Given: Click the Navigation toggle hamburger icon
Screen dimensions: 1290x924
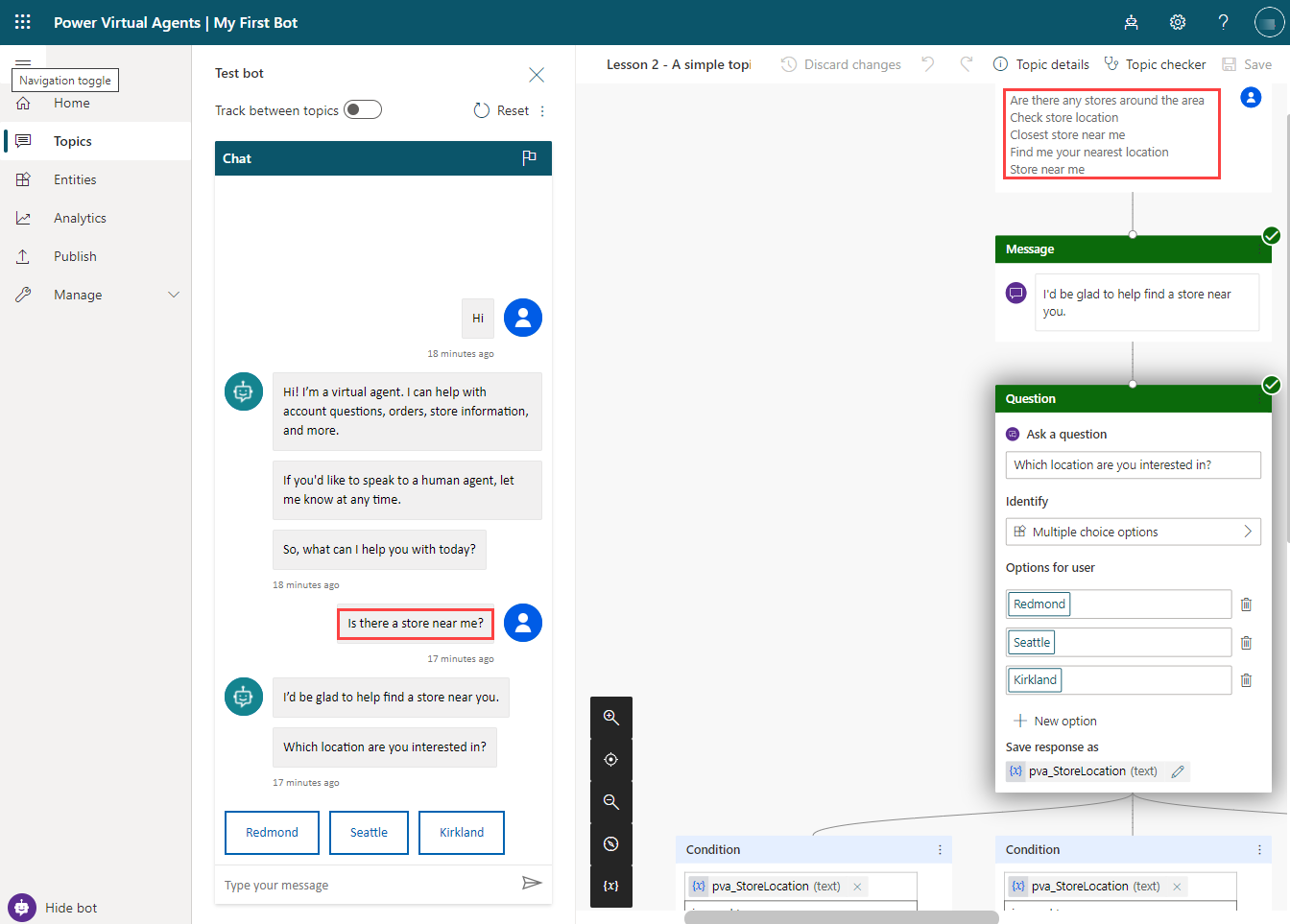Looking at the screenshot, I should pyautogui.click(x=23, y=63).
